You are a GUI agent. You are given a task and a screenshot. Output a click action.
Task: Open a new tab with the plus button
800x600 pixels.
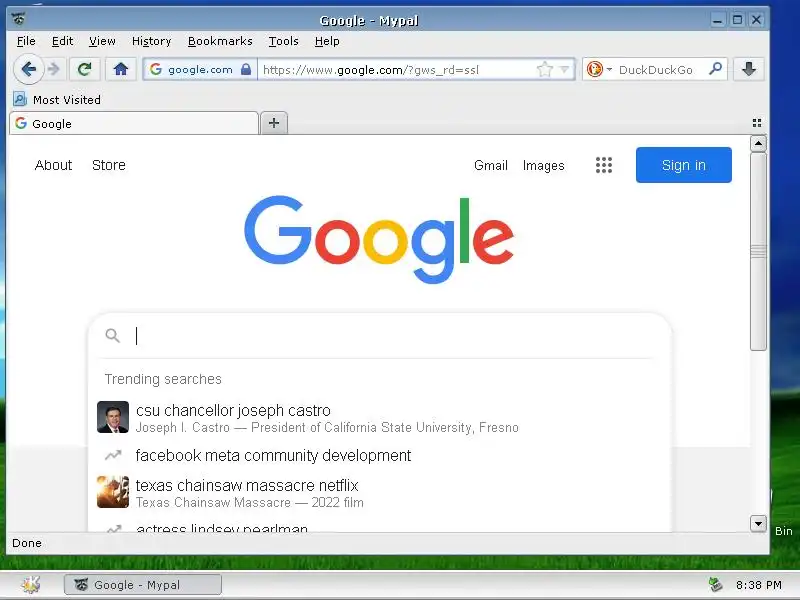(x=274, y=123)
